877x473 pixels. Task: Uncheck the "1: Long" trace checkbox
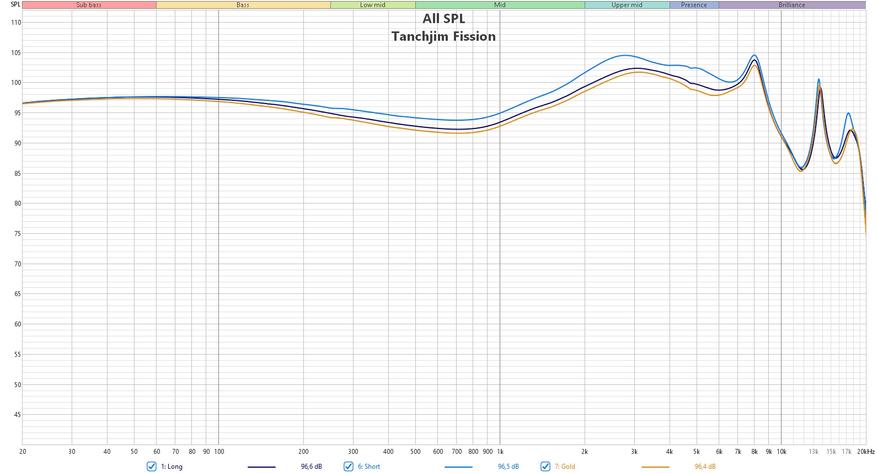click(151, 466)
